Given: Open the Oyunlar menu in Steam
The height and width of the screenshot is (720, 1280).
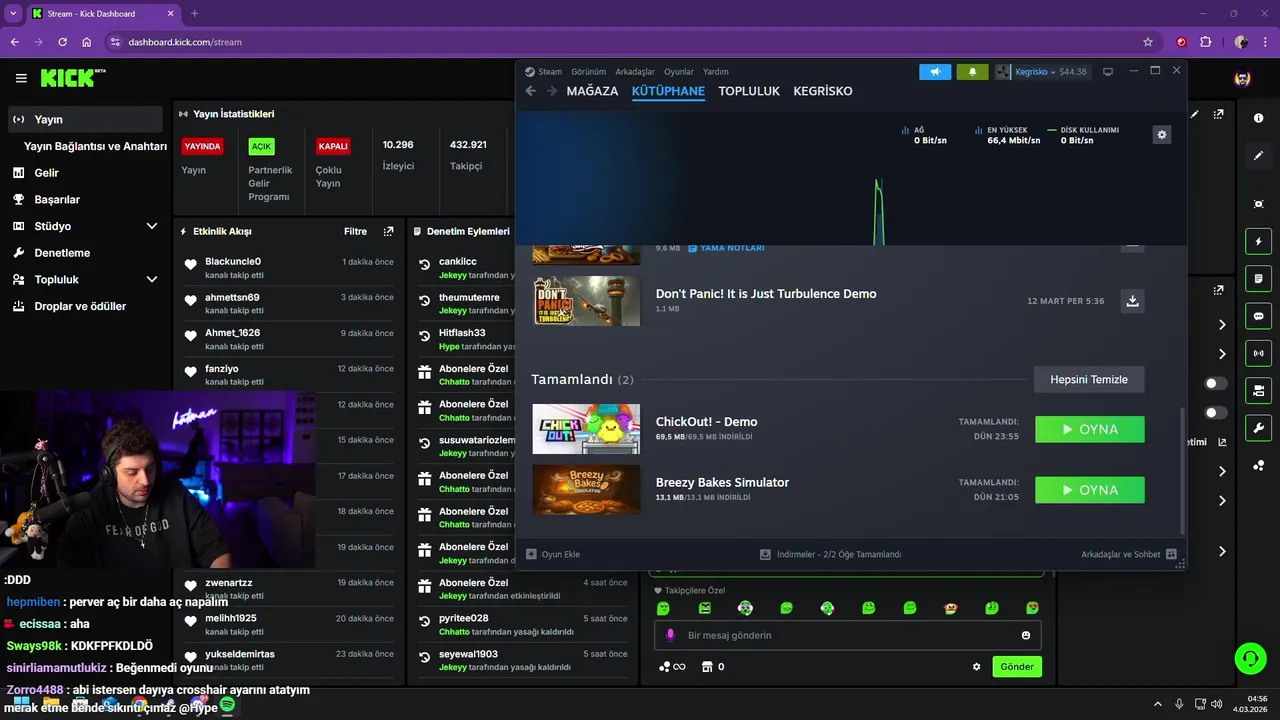Looking at the screenshot, I should coord(679,72).
